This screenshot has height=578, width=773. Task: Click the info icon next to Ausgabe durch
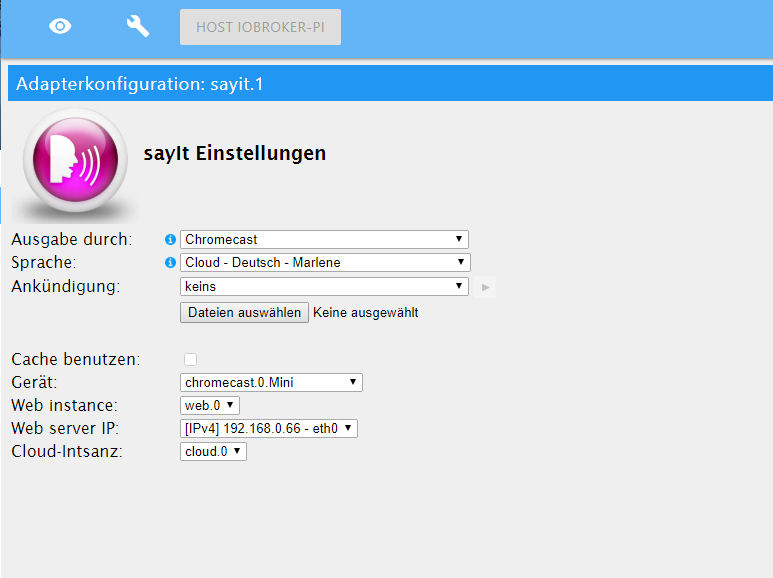(170, 240)
